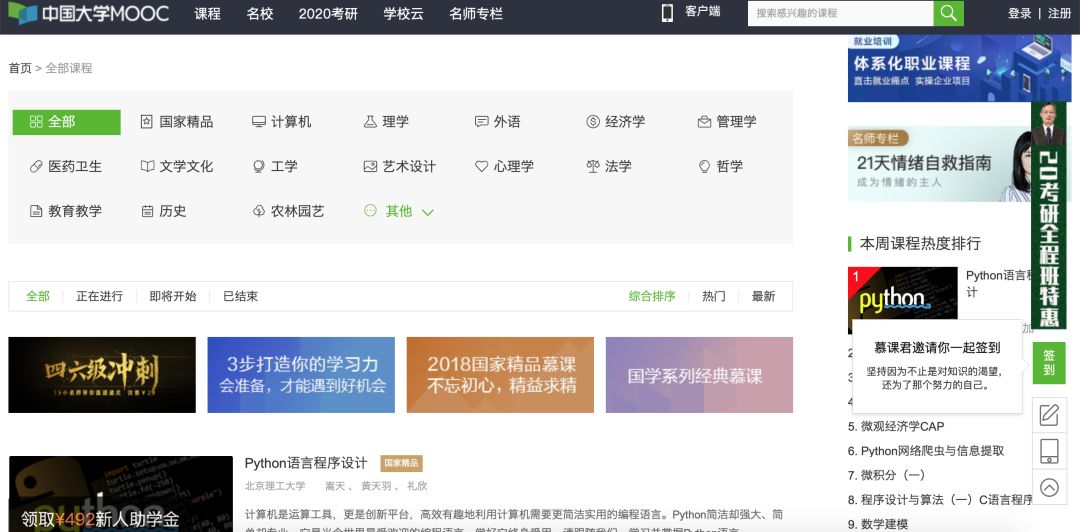Open the Python语言程序设计 course title
The image size is (1080, 532).
pos(306,463)
